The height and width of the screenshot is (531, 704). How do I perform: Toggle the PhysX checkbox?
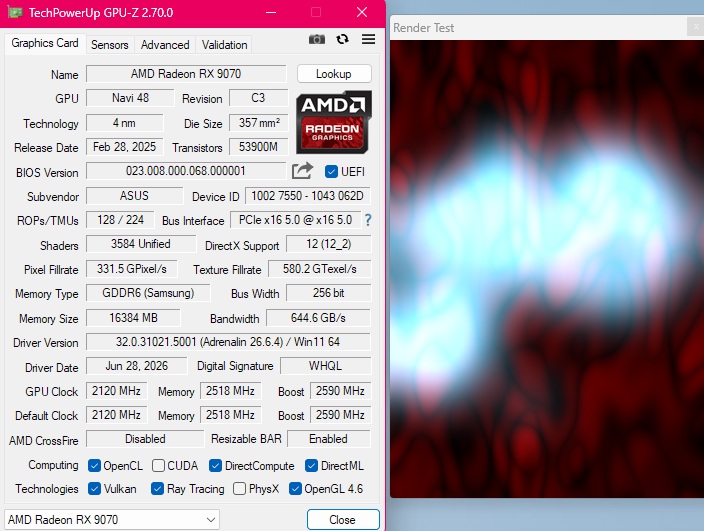[239, 488]
